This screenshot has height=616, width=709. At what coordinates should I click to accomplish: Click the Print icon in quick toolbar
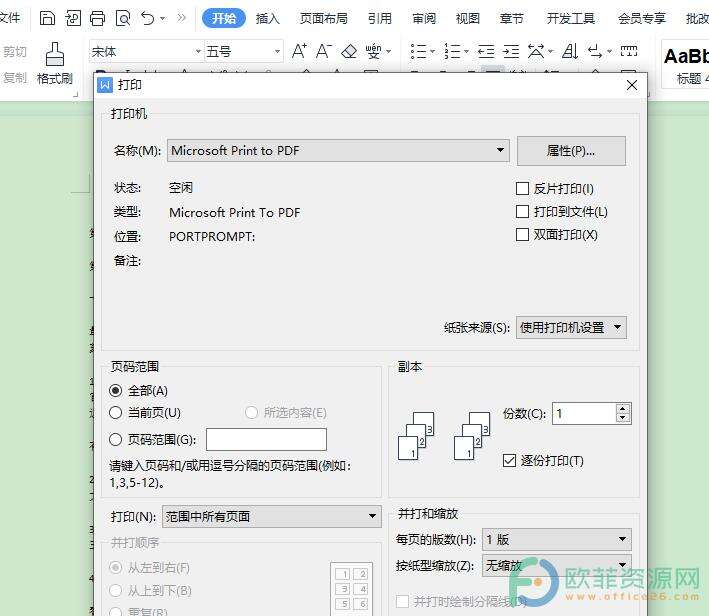[98, 18]
